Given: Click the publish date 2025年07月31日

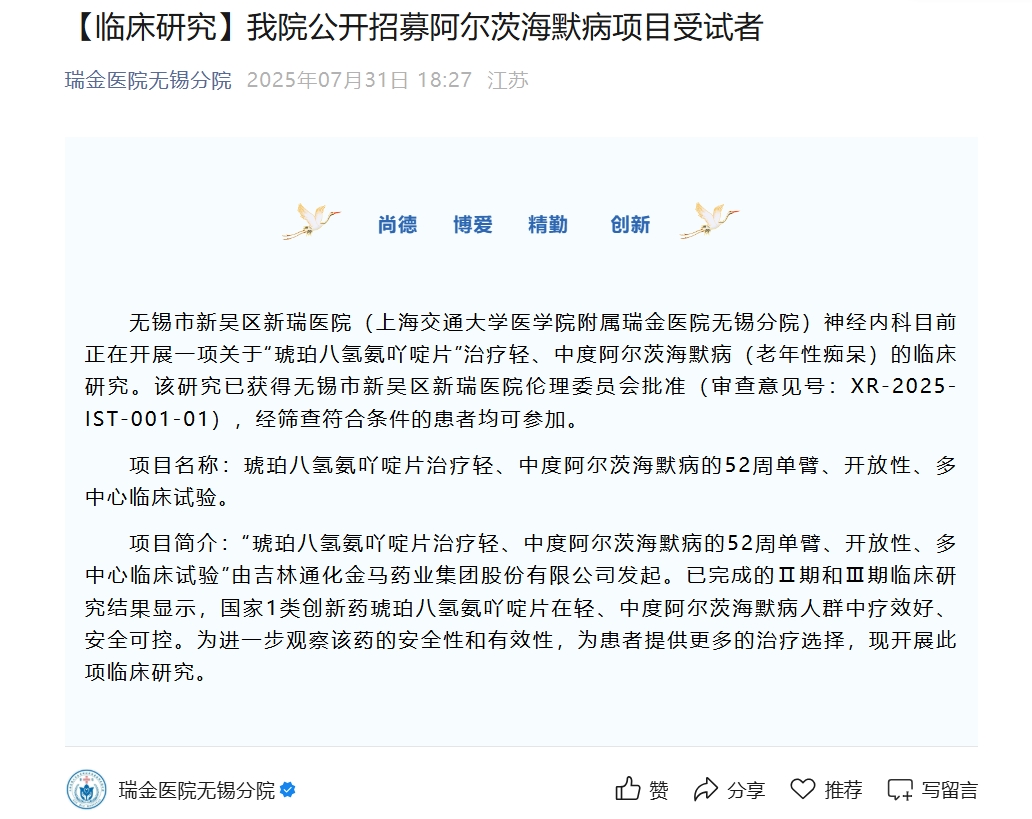Looking at the screenshot, I should click(328, 80).
